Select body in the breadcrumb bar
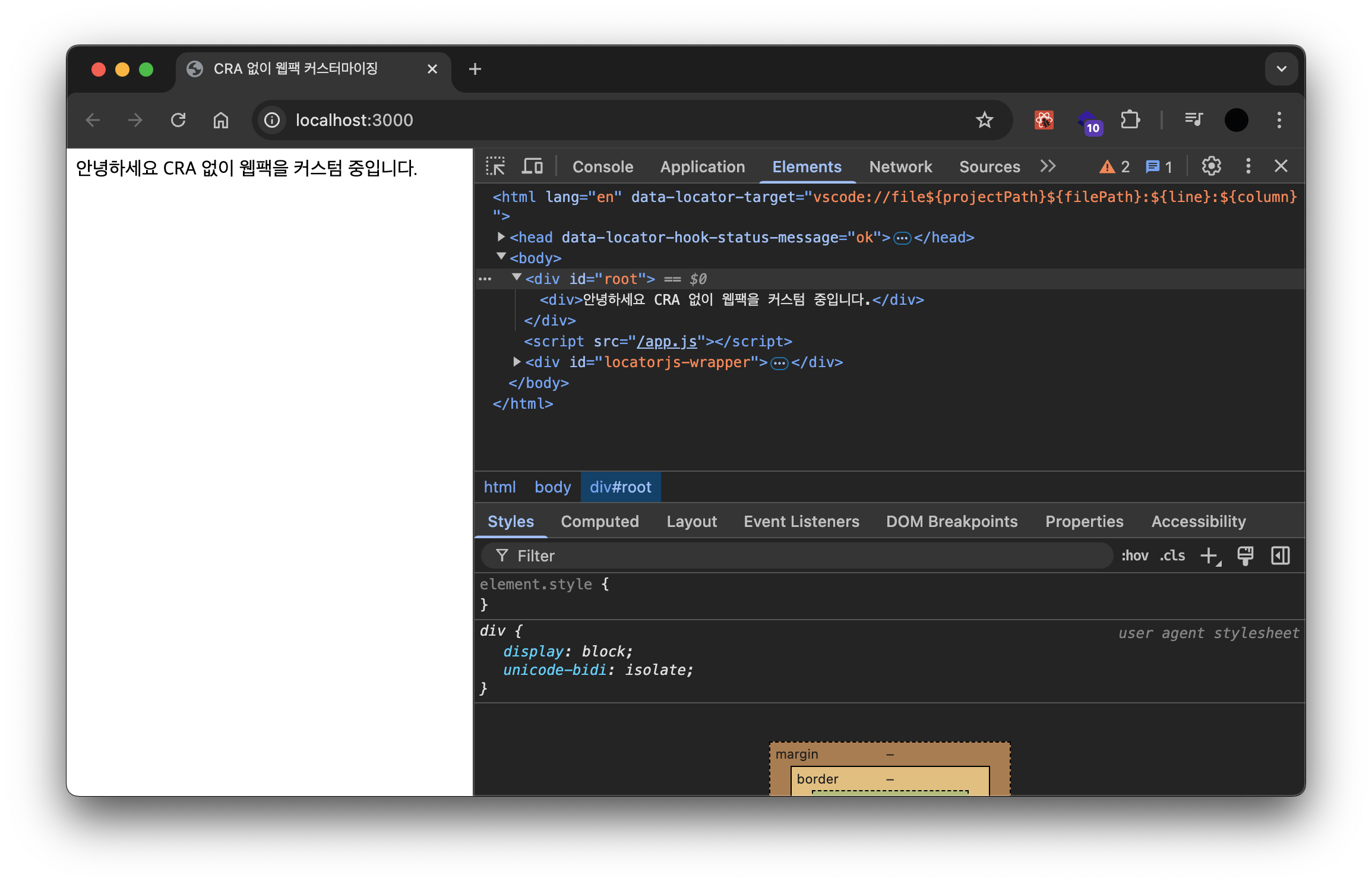This screenshot has width=1372, height=884. [x=552, y=487]
